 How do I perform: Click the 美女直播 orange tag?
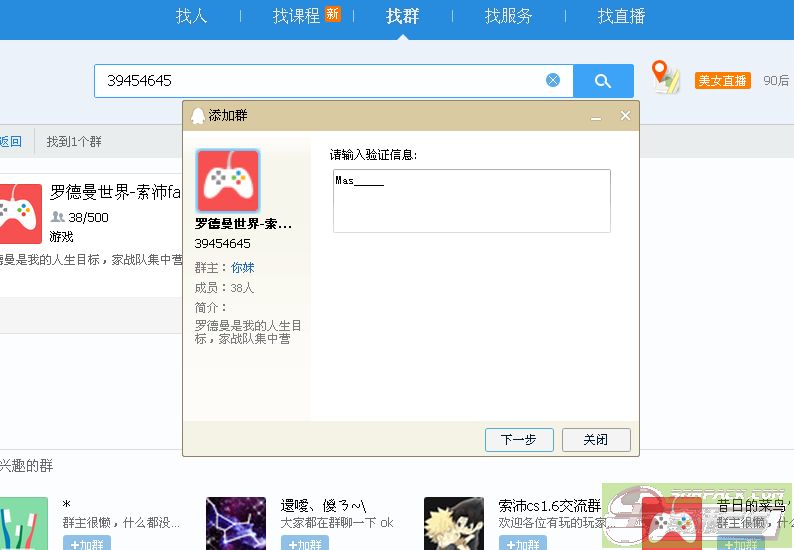pyautogui.click(x=722, y=81)
